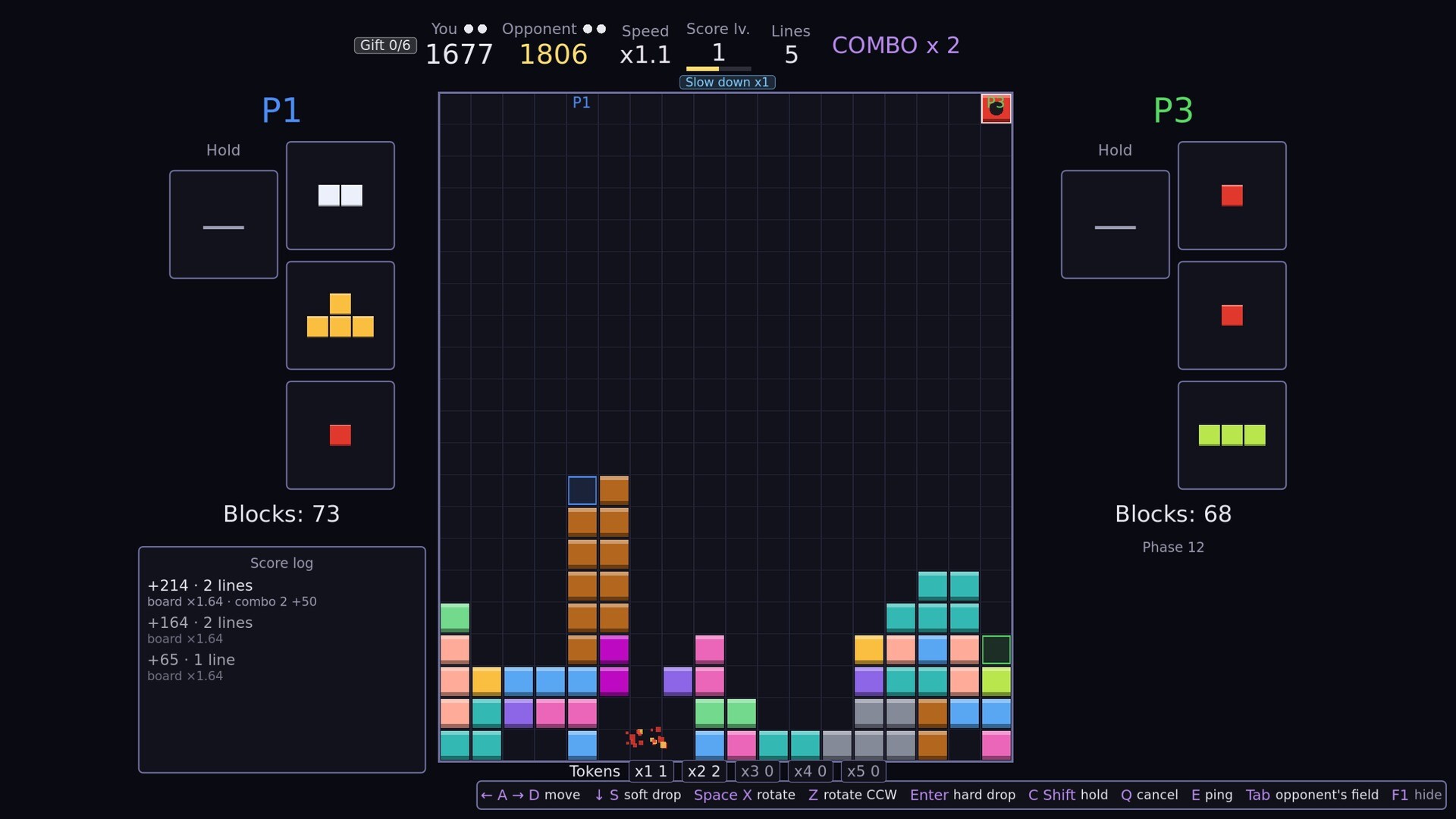Click your score 1677
Image resolution: width=1456 pixels, height=819 pixels.
pos(459,55)
